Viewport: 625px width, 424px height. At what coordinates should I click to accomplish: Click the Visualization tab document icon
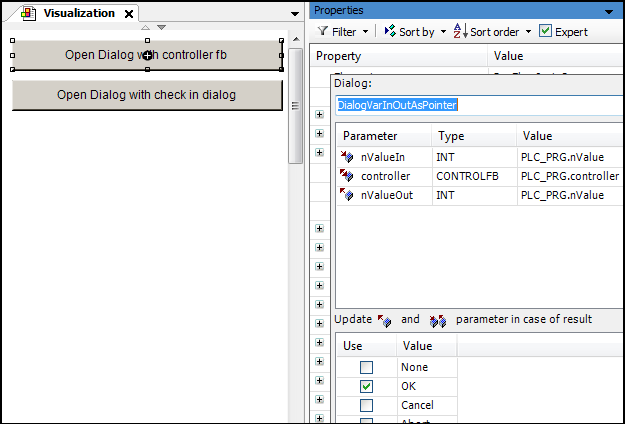coord(28,13)
